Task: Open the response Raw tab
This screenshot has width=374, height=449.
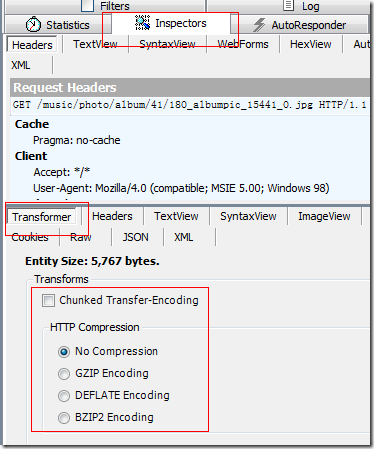Action: [81, 237]
